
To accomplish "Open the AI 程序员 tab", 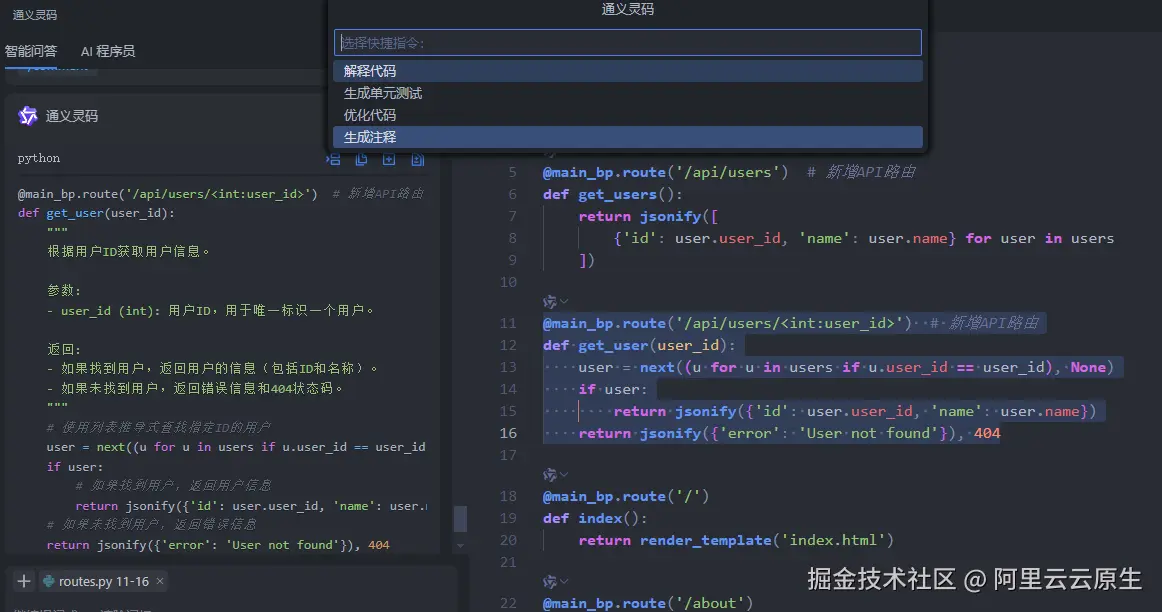I will (107, 51).
